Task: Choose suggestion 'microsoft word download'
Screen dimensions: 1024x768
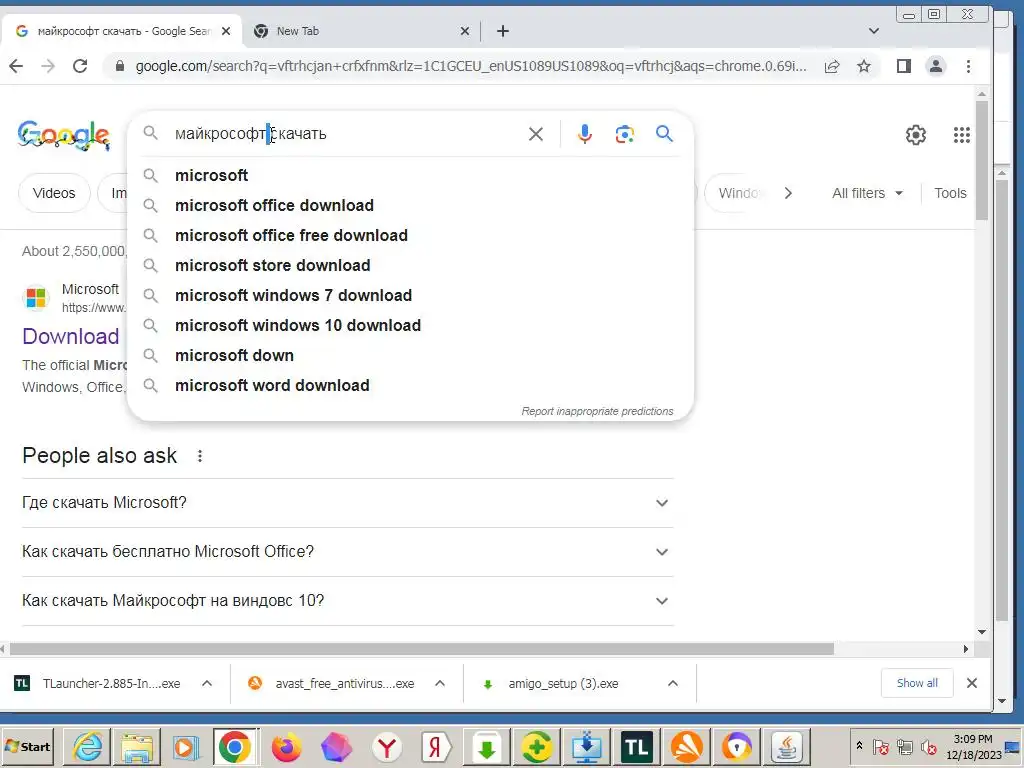Action: (410, 386)
